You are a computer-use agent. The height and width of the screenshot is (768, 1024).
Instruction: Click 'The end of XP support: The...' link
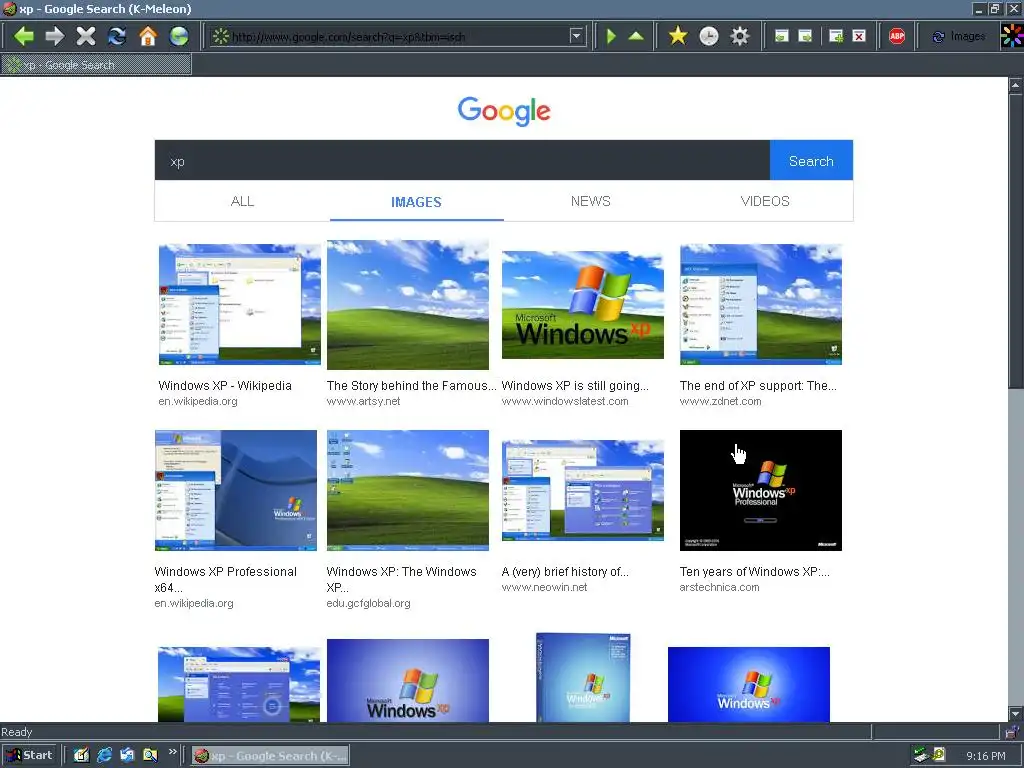pos(758,385)
